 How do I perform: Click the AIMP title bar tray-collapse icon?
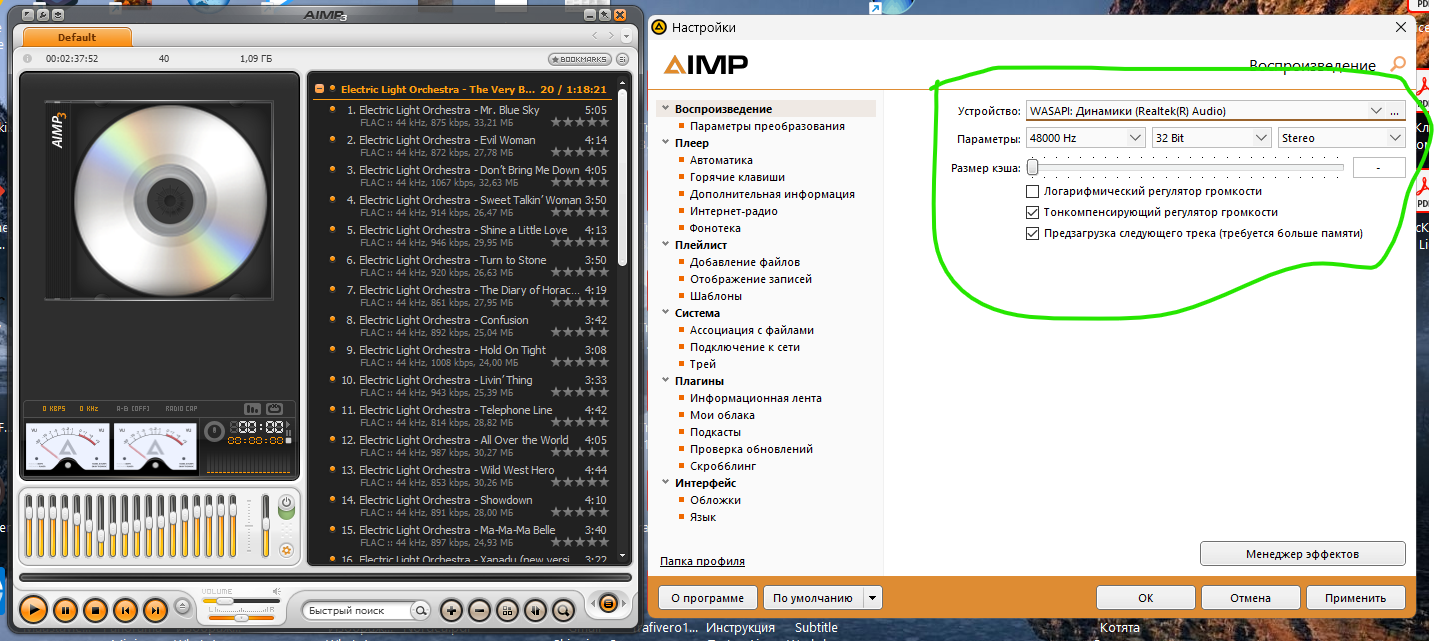(x=58, y=15)
